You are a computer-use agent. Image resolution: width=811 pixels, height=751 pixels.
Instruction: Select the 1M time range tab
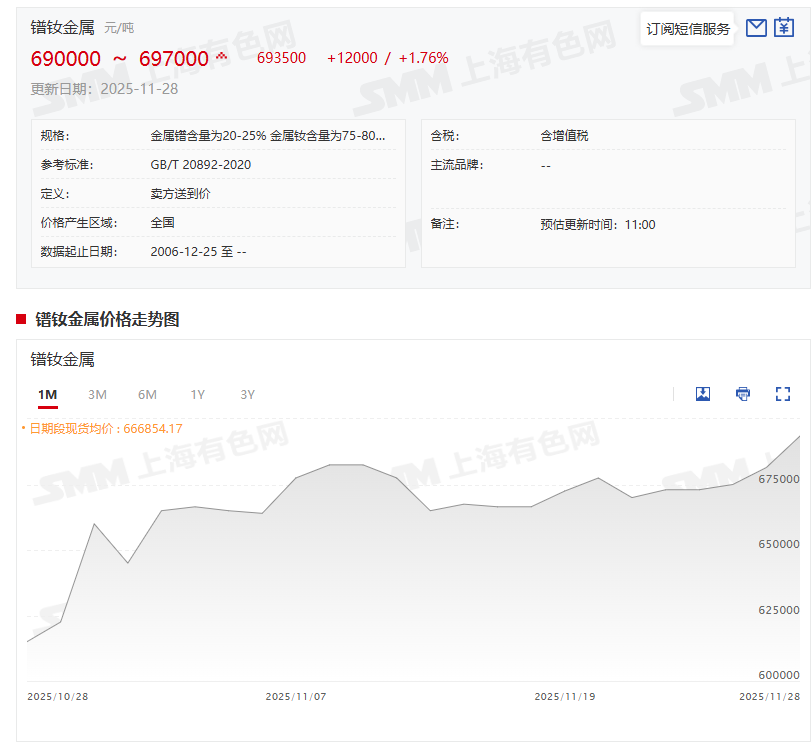pos(47,395)
